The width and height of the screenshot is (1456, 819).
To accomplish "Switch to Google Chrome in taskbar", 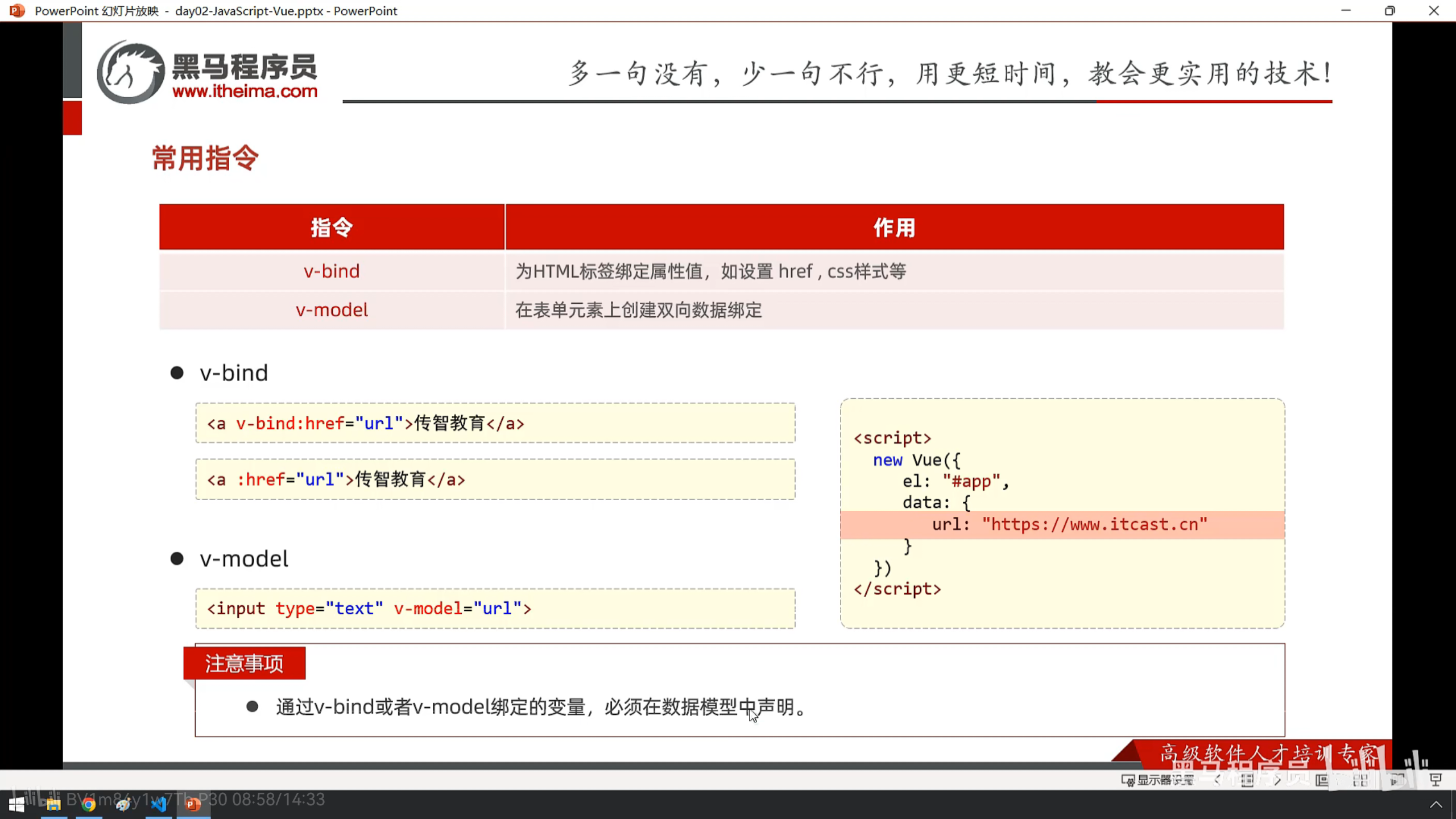I will click(88, 804).
